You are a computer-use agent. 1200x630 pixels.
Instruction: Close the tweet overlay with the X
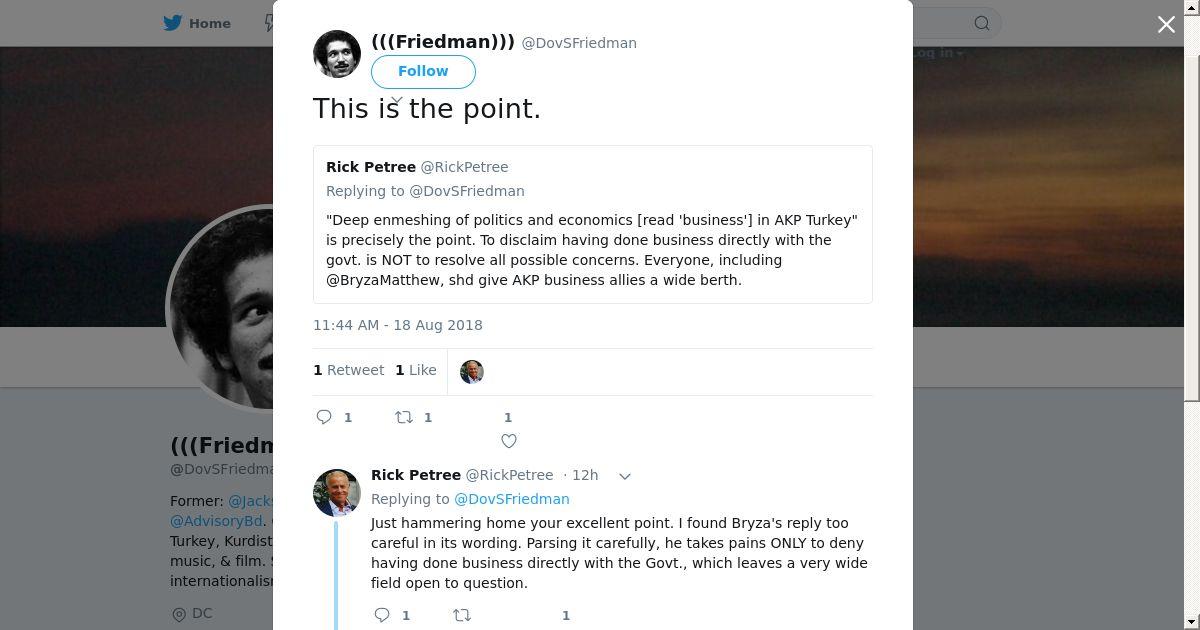(1166, 25)
